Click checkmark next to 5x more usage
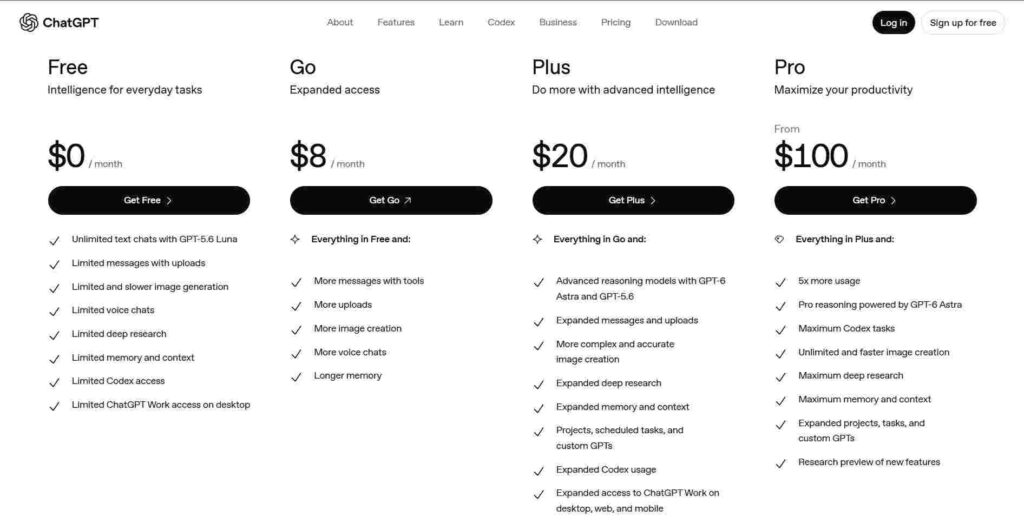The width and height of the screenshot is (1024, 523). (780, 282)
